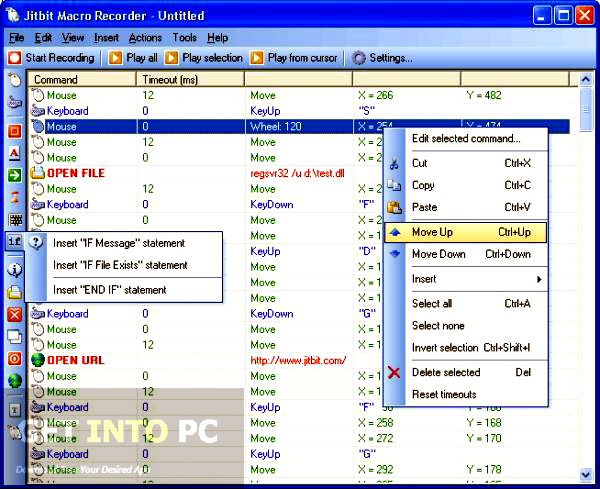600x489 pixels.
Task: Open the Edit menu
Action: (x=43, y=38)
